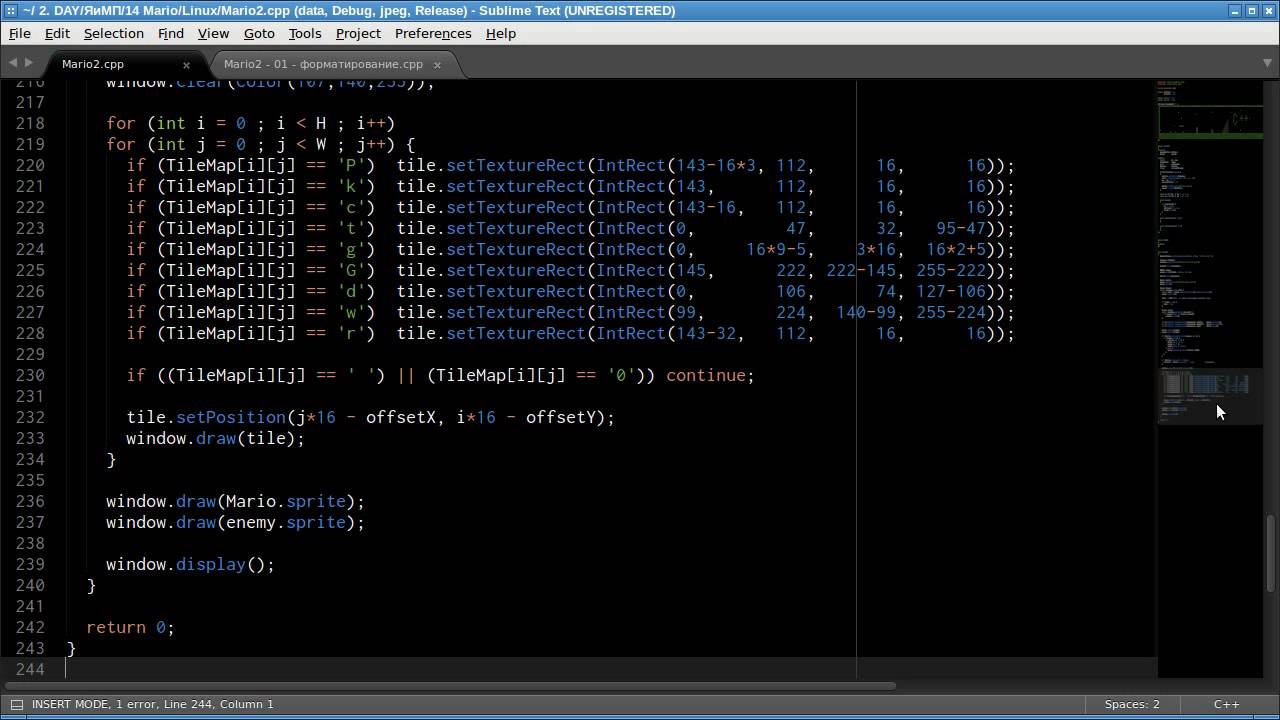This screenshot has width=1280, height=720.
Task: Open the Selection menu
Action: coord(113,33)
